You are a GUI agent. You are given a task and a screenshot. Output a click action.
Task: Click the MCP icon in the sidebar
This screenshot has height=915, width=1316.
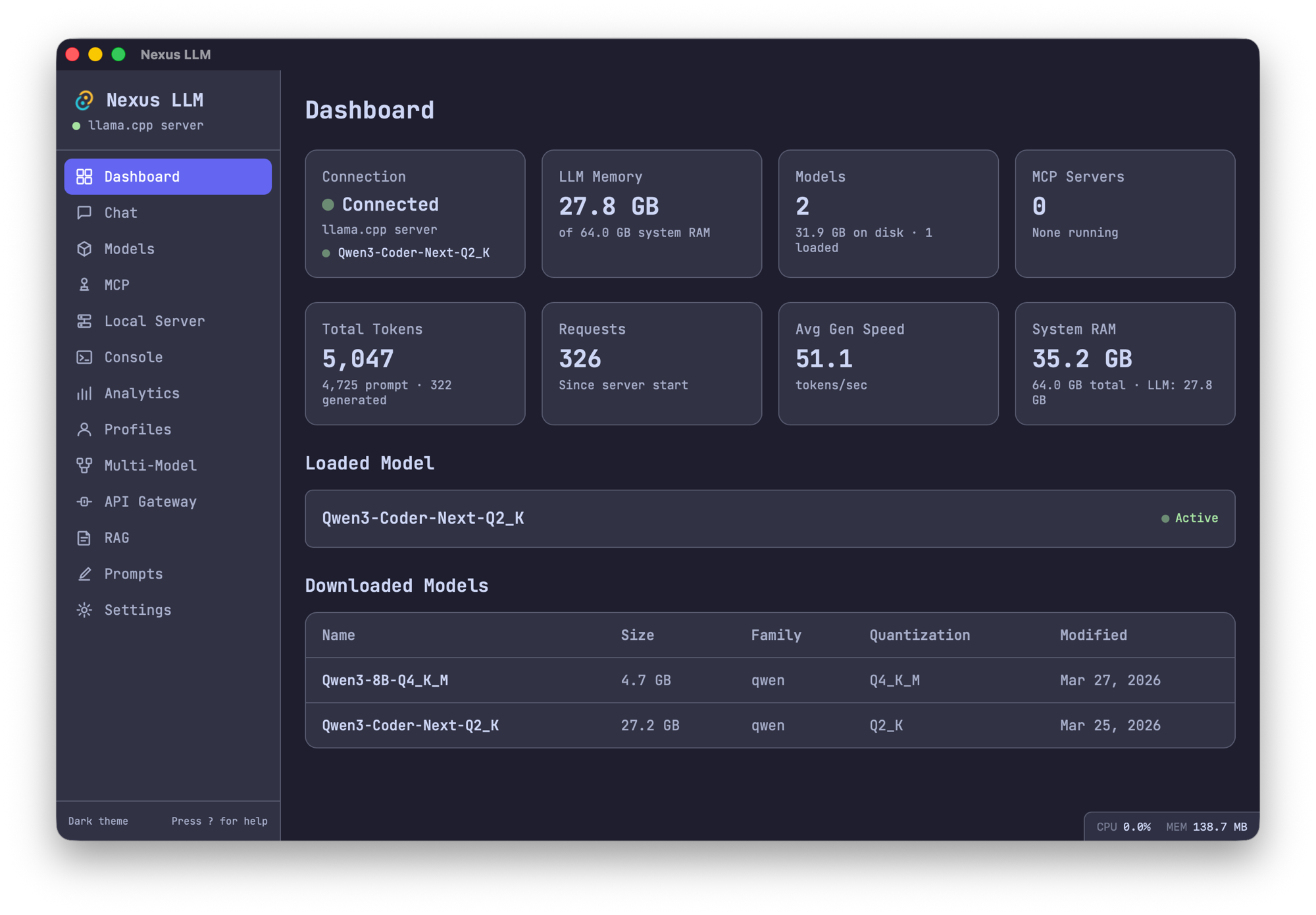[84, 284]
